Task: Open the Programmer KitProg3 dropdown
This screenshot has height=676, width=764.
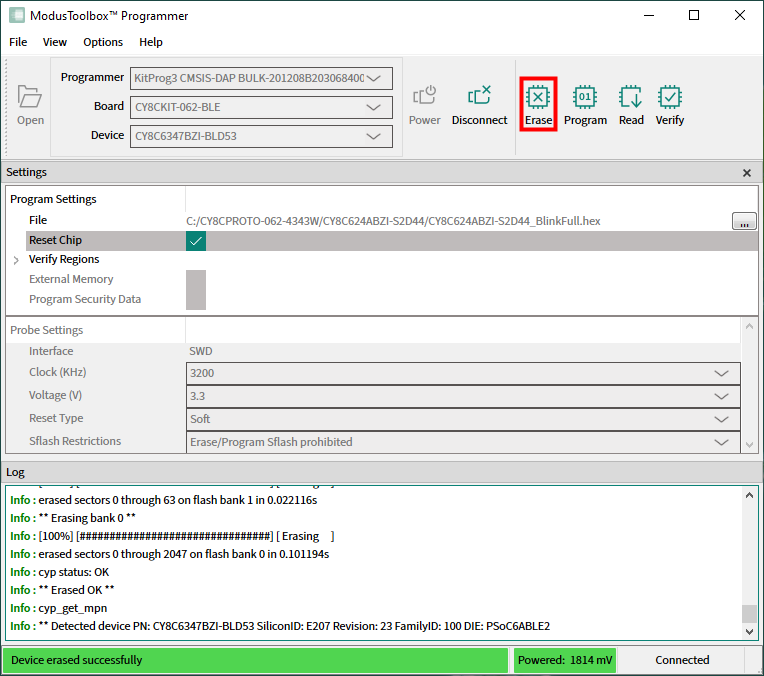Action: pyautogui.click(x=261, y=78)
